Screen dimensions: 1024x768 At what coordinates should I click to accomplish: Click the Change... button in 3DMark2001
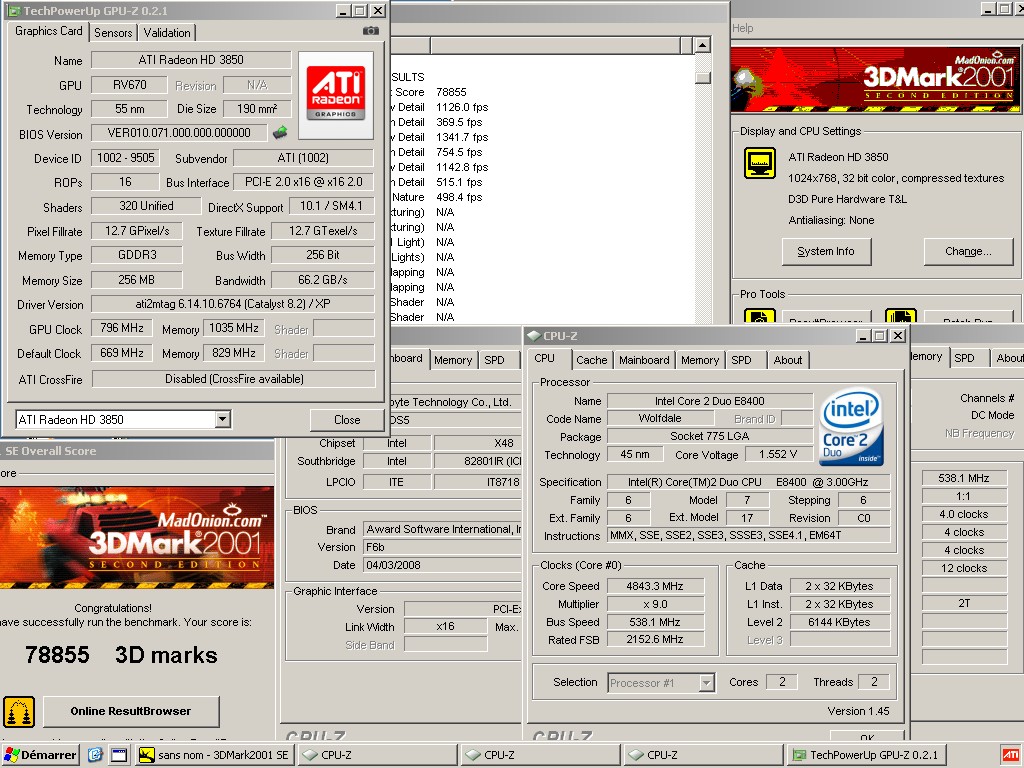click(968, 251)
